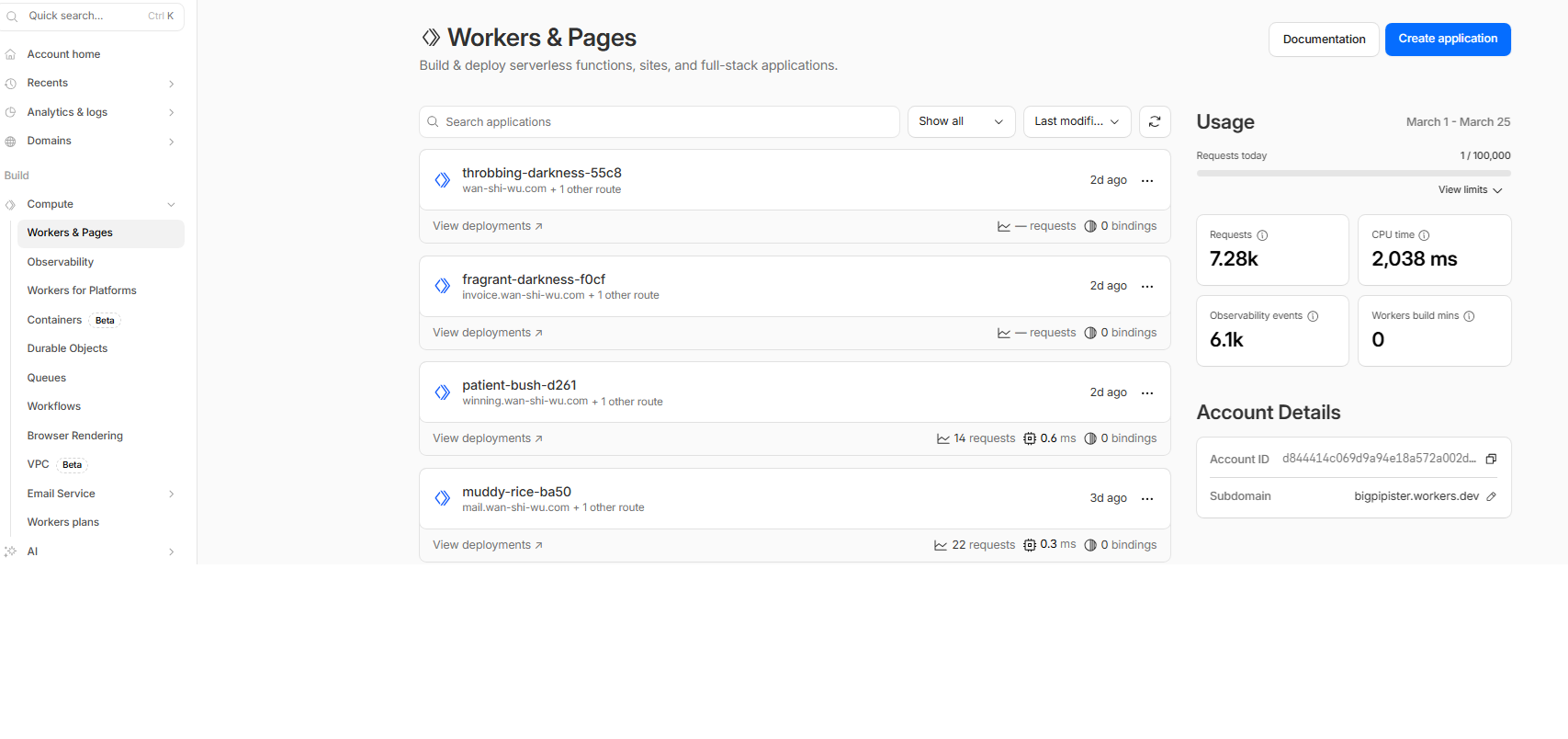Select Workers & Pages in sidebar

(x=101, y=233)
